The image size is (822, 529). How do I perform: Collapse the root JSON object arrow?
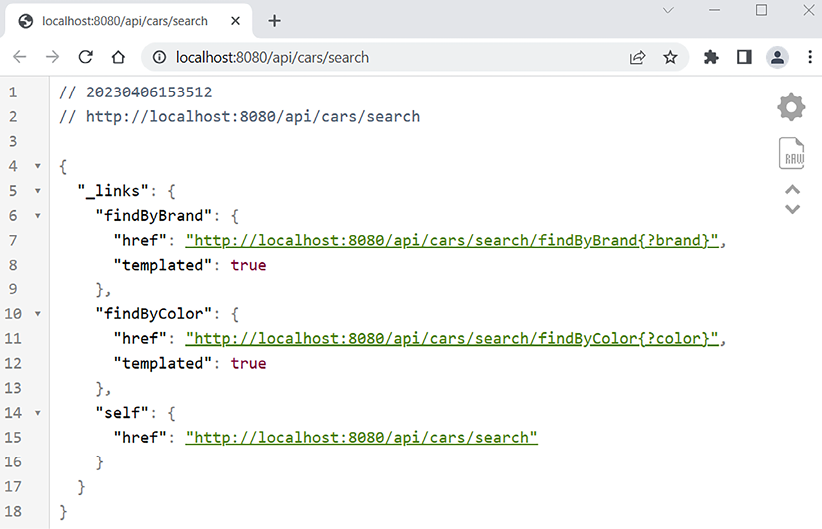38,166
